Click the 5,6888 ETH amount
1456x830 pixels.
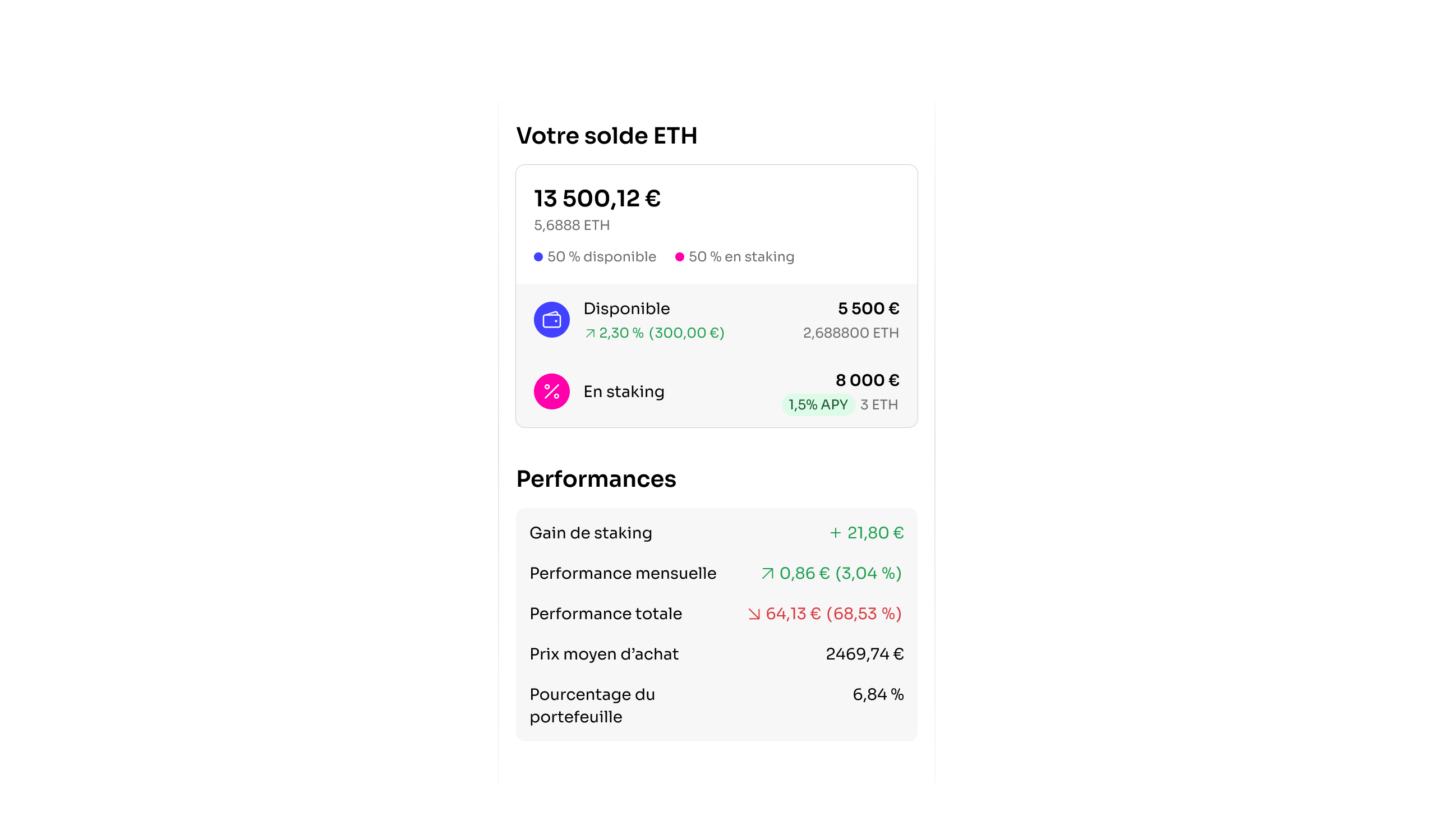click(572, 226)
